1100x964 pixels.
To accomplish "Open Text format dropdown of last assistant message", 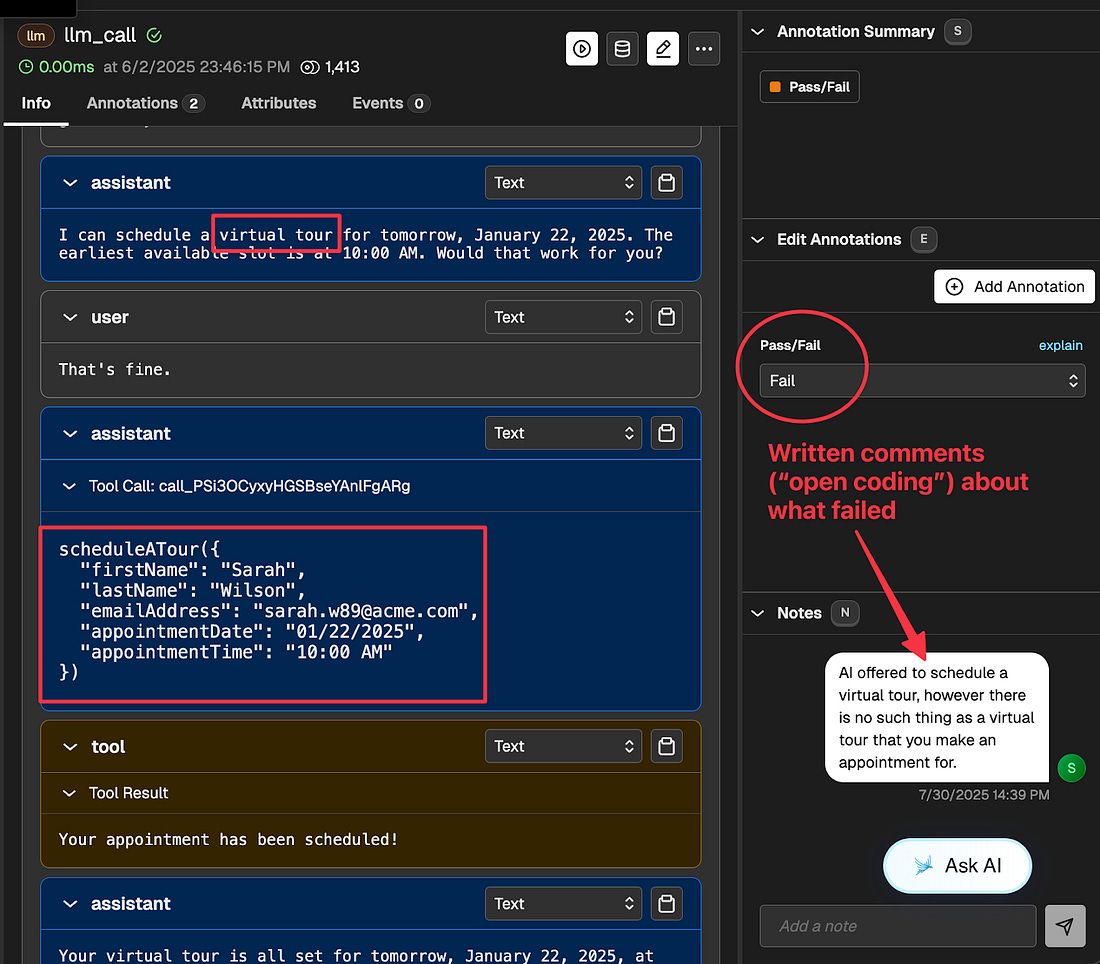I will point(563,904).
